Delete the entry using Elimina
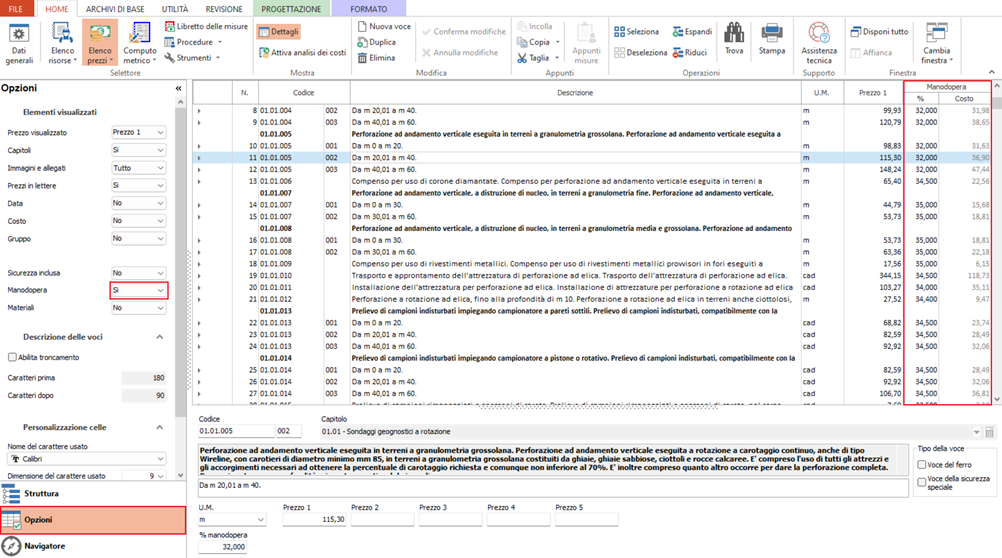This screenshot has width=1002, height=558. point(376,58)
